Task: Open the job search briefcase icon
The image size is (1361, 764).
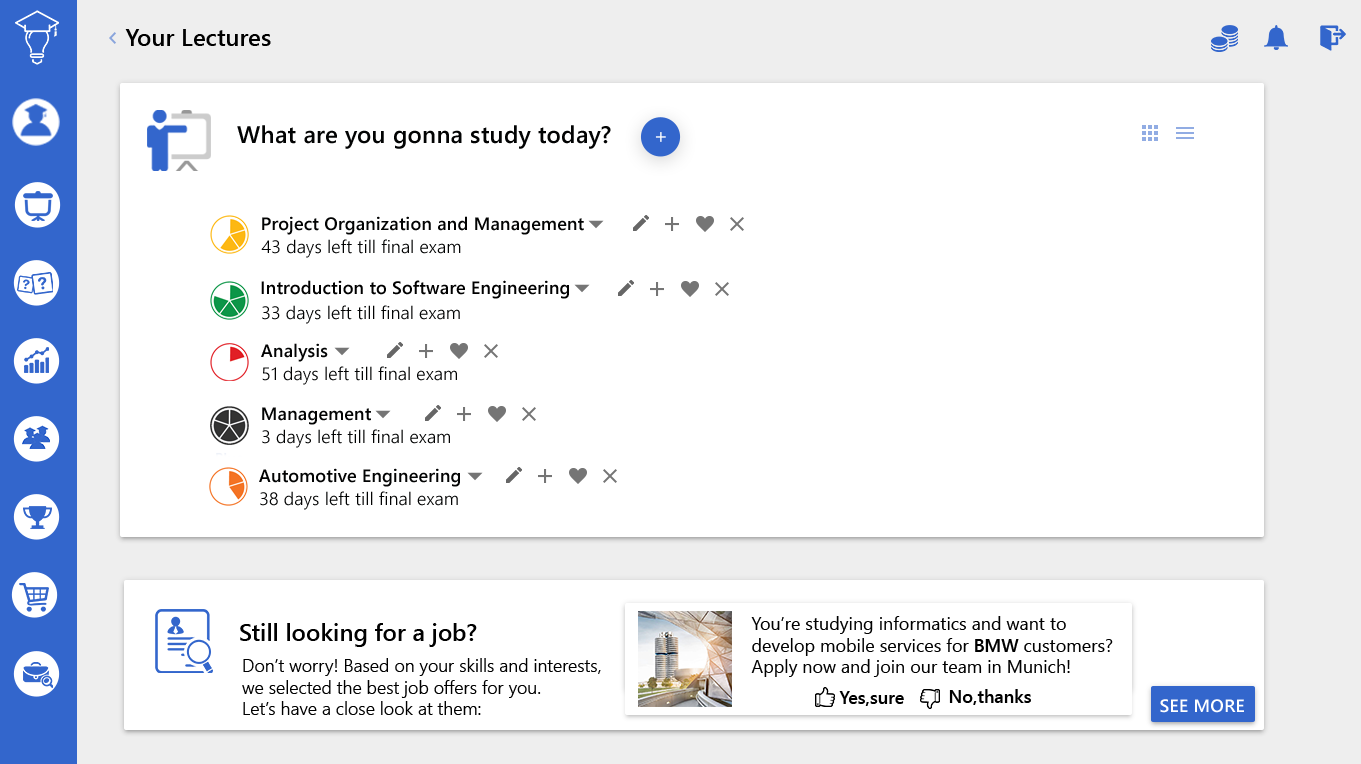Action: 37,674
